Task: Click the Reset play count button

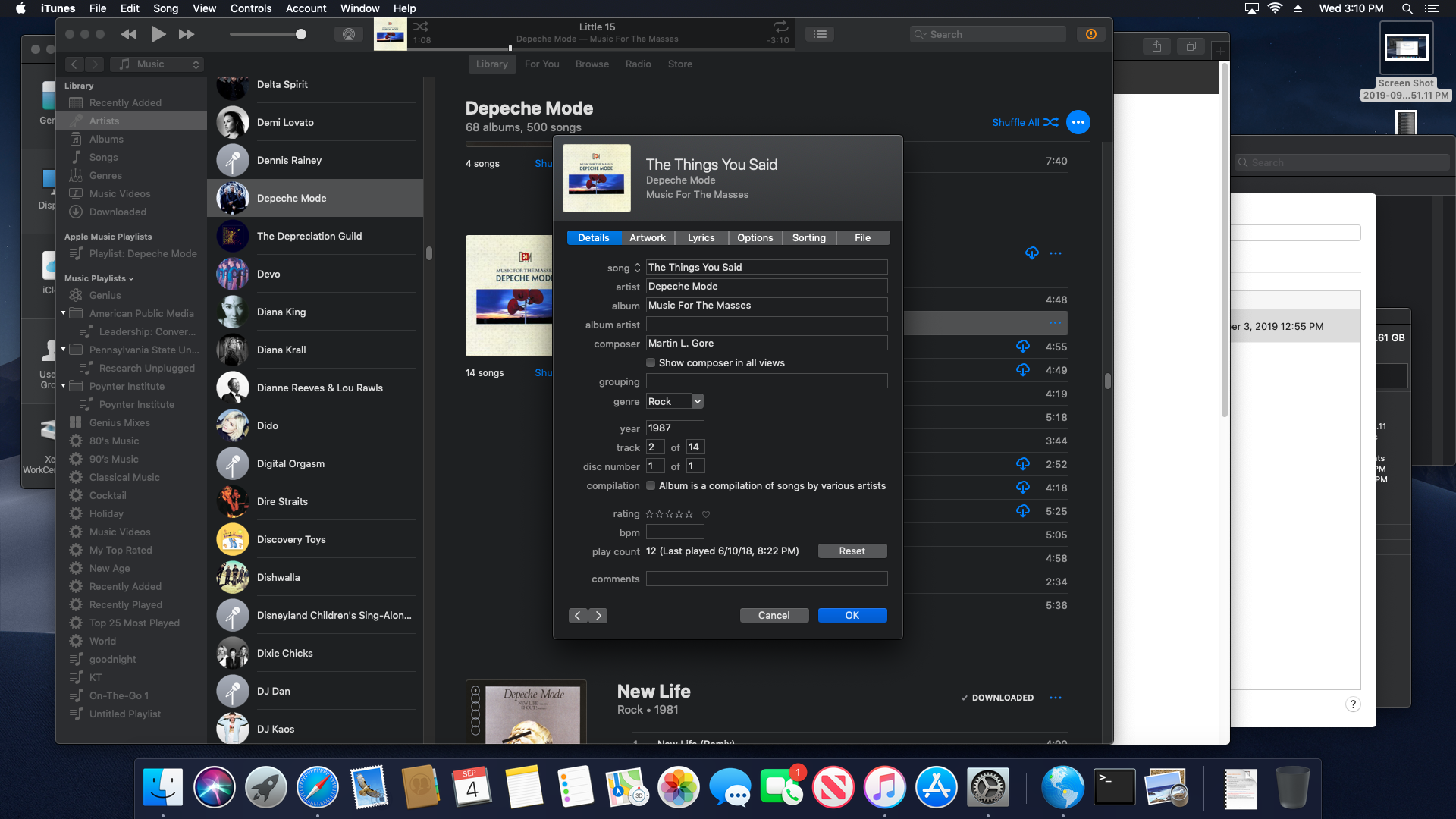Action: click(x=852, y=551)
